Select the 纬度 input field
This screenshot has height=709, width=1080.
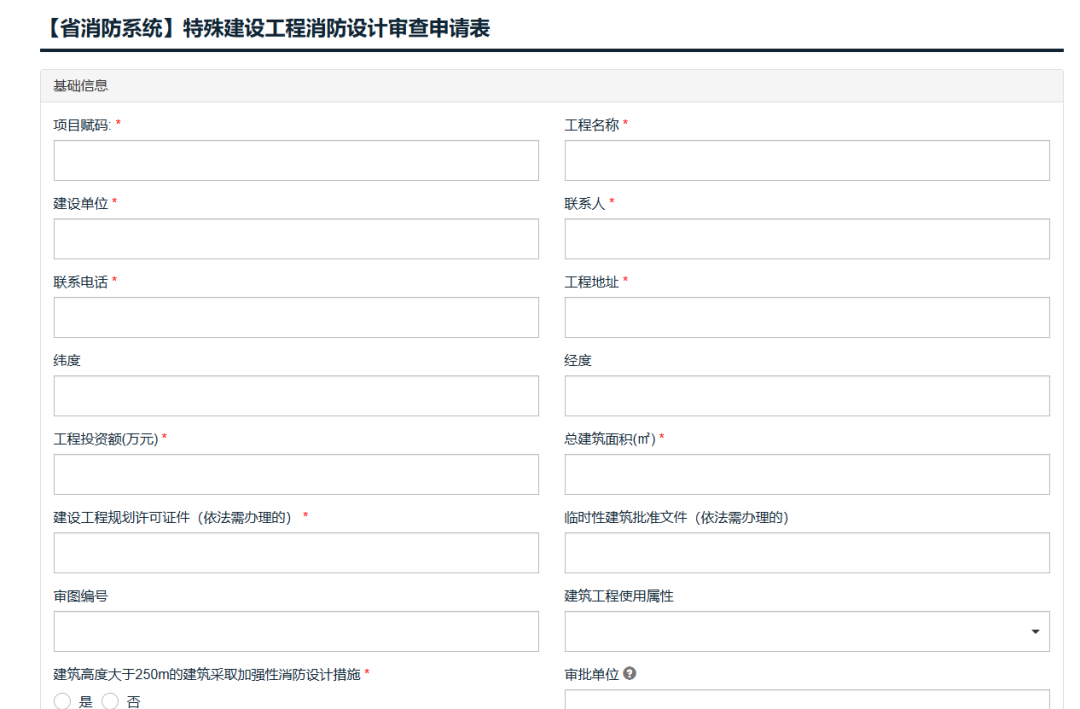point(295,396)
